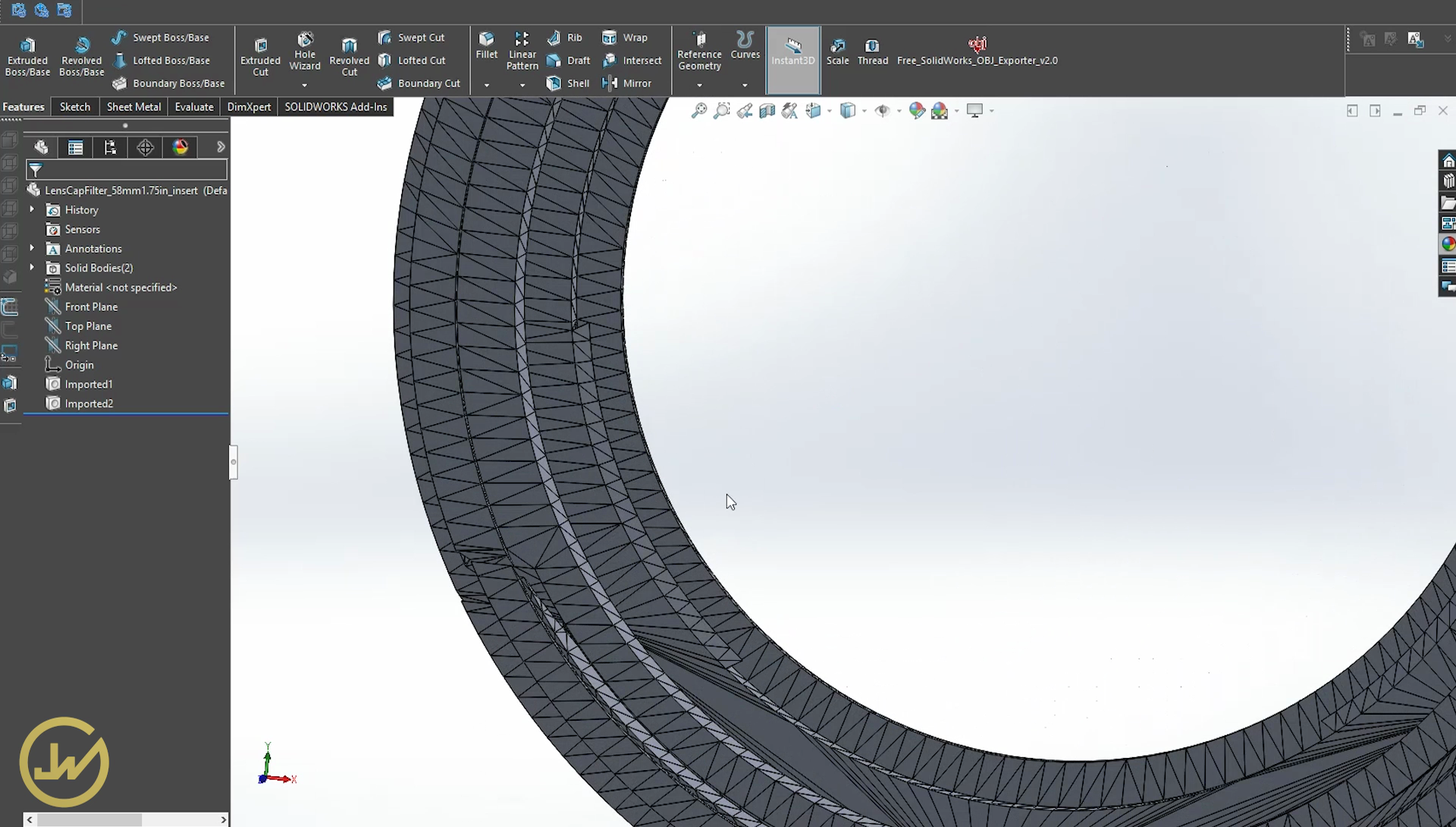The image size is (1456, 827).
Task: Open SOLIDWORKS Resources home icon in task pane
Action: click(x=1448, y=161)
